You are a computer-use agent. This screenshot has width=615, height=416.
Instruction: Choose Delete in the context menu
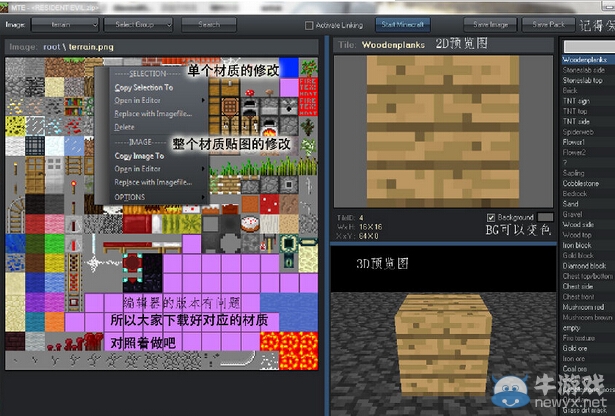(124, 127)
